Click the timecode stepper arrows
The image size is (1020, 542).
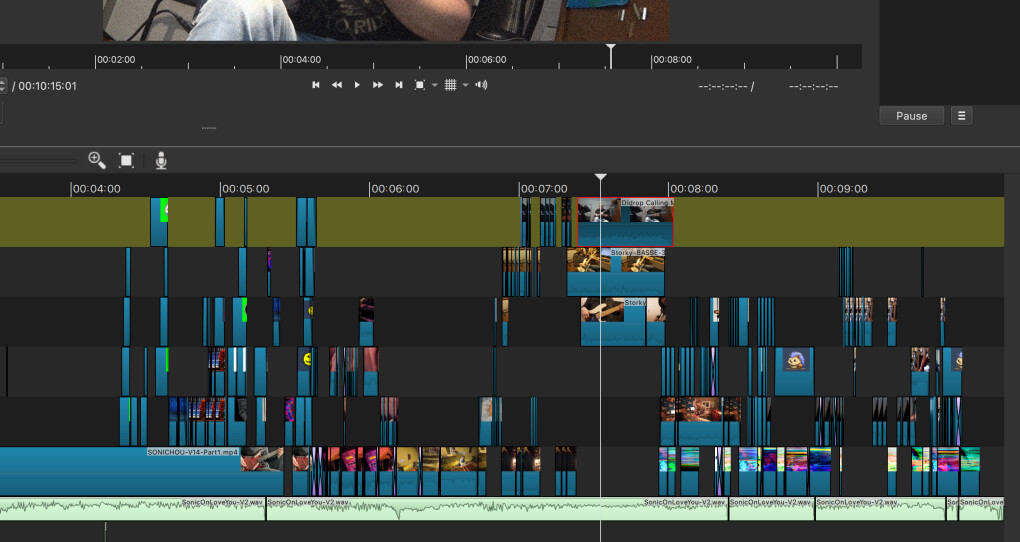3,86
